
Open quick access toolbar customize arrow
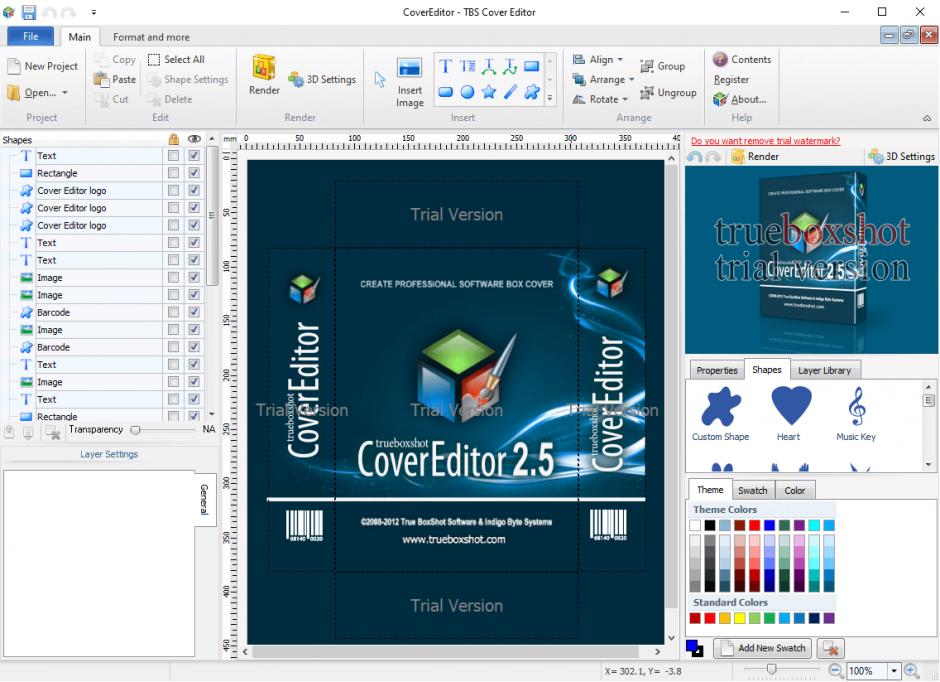coord(94,12)
